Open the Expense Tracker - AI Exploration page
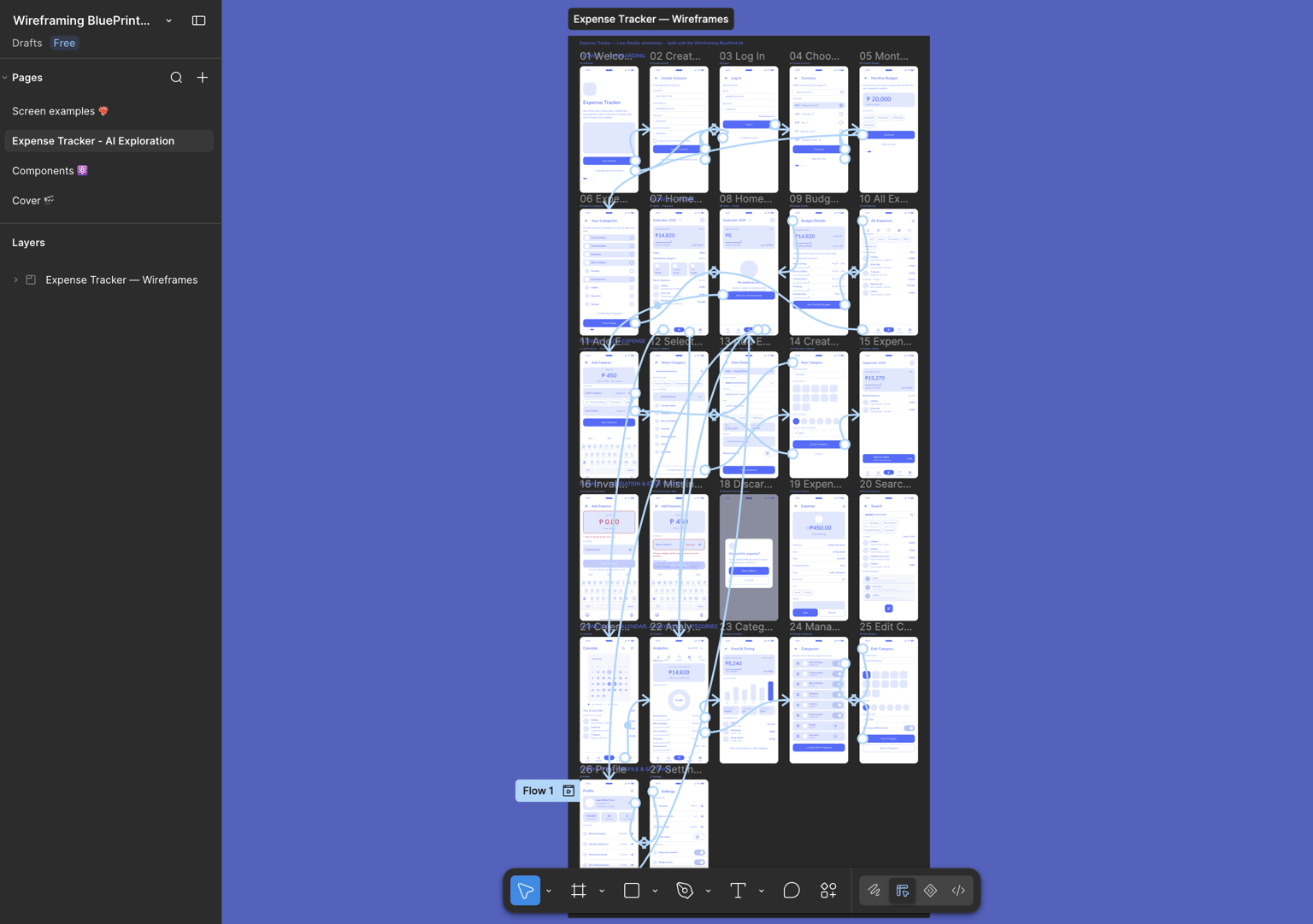This screenshot has height=924, width=1313. [109, 141]
